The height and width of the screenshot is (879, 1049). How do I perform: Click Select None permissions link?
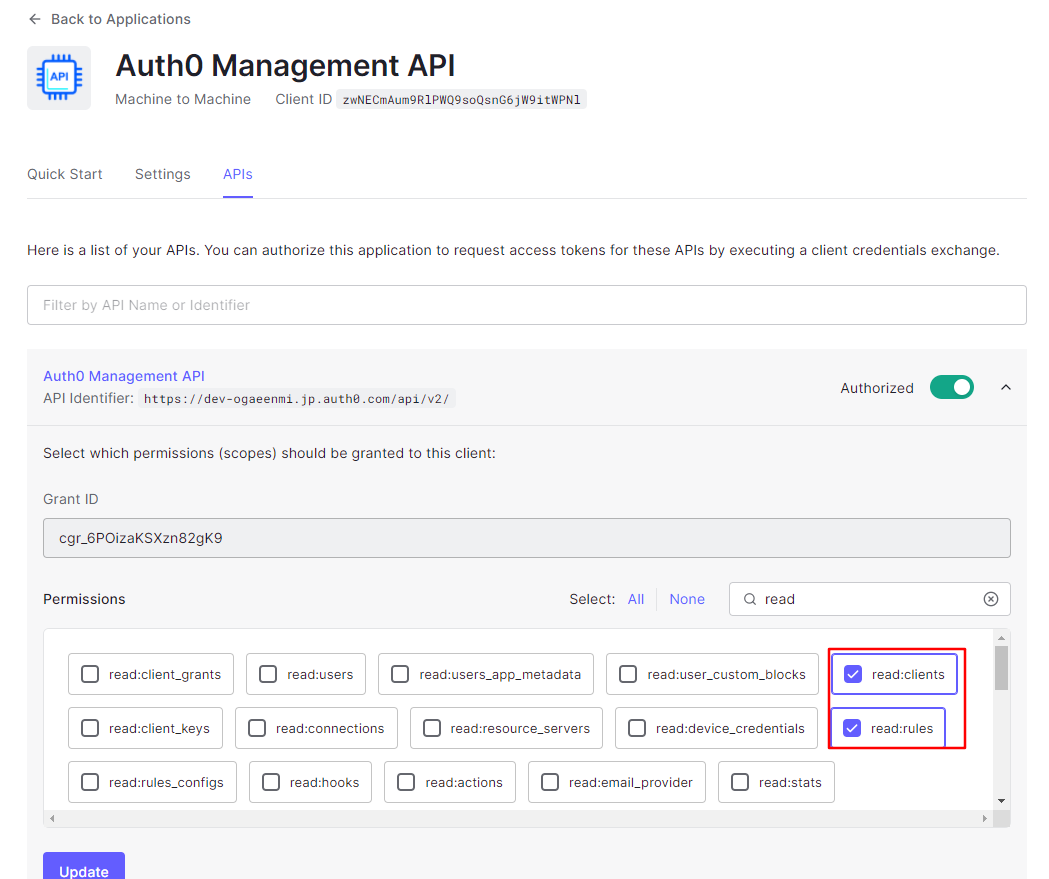click(687, 599)
